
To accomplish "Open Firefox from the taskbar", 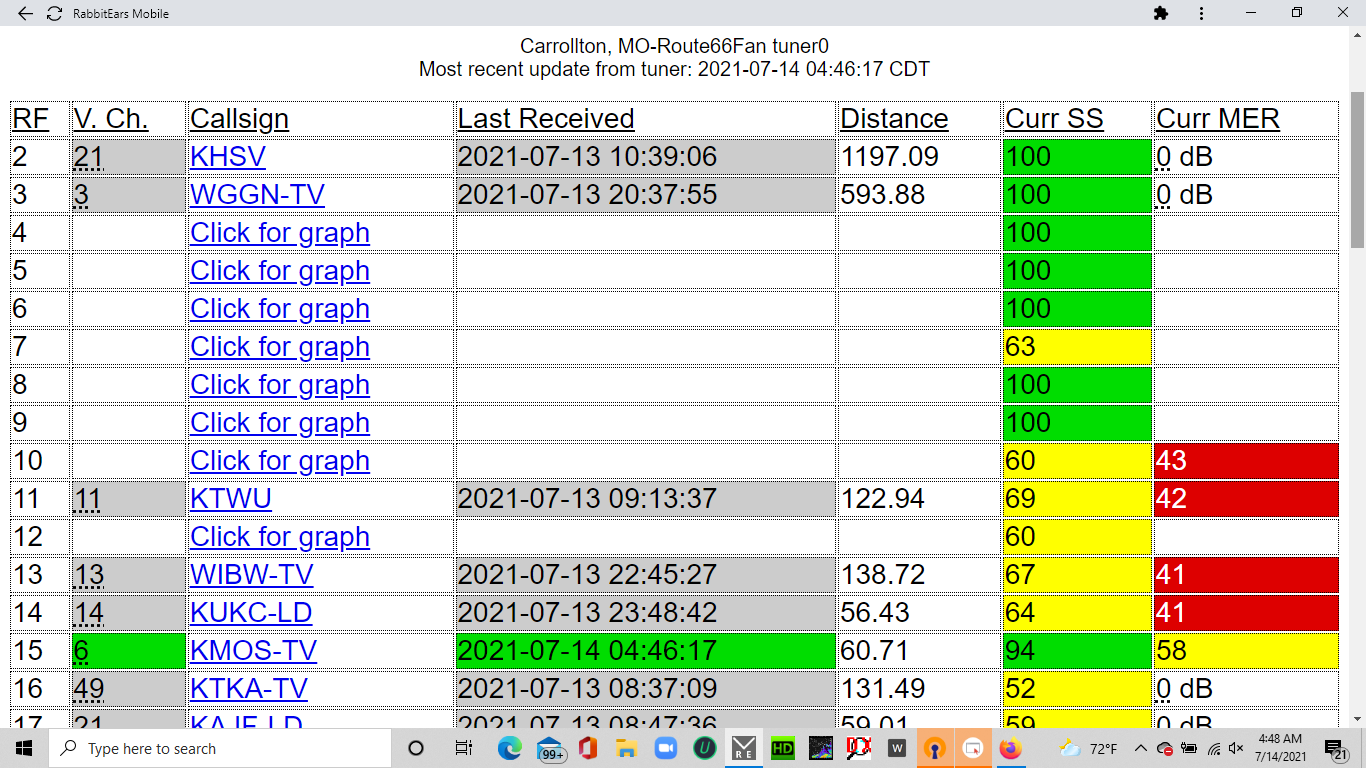I will click(1011, 748).
